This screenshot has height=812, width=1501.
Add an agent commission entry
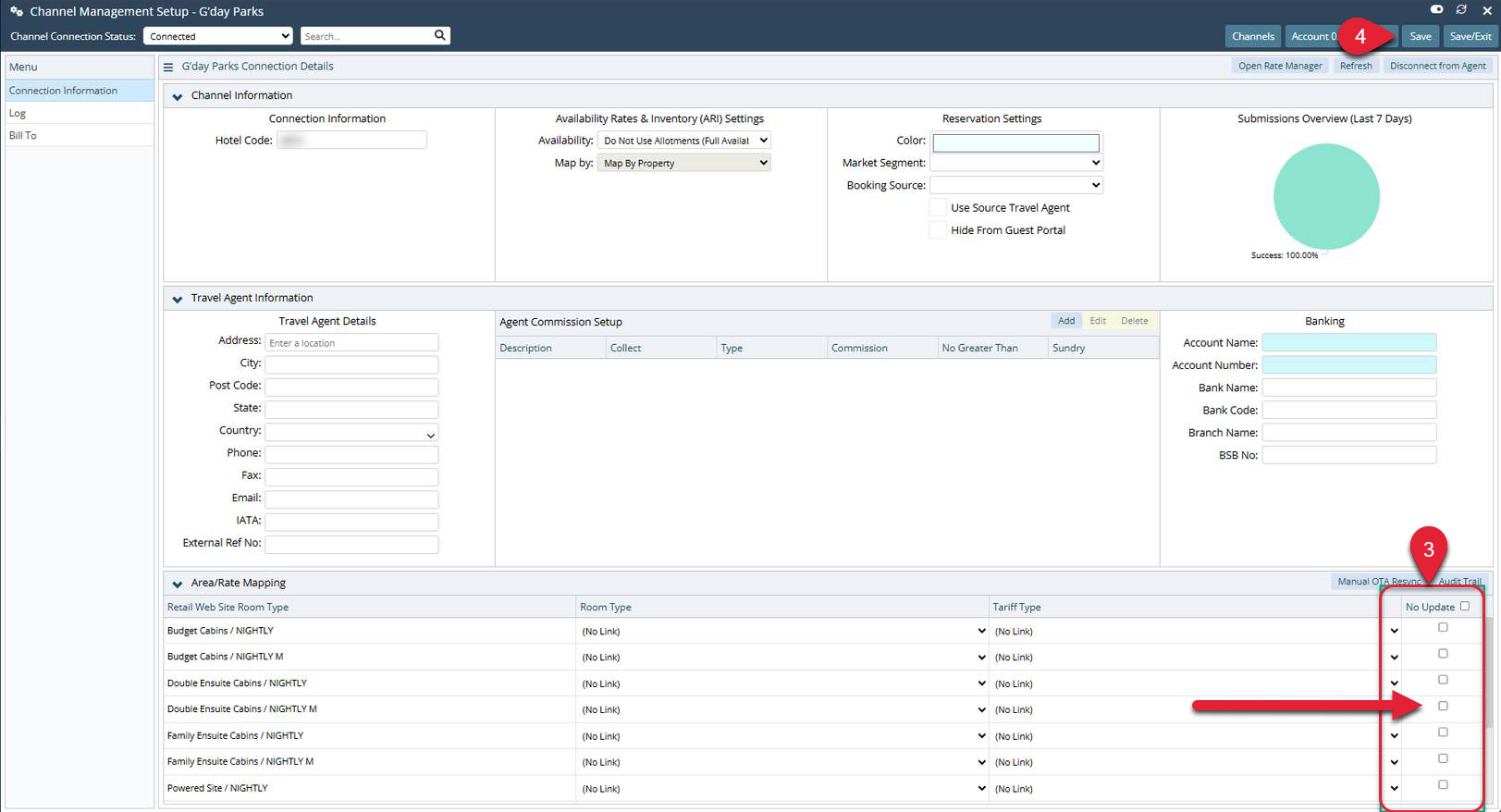tap(1066, 321)
